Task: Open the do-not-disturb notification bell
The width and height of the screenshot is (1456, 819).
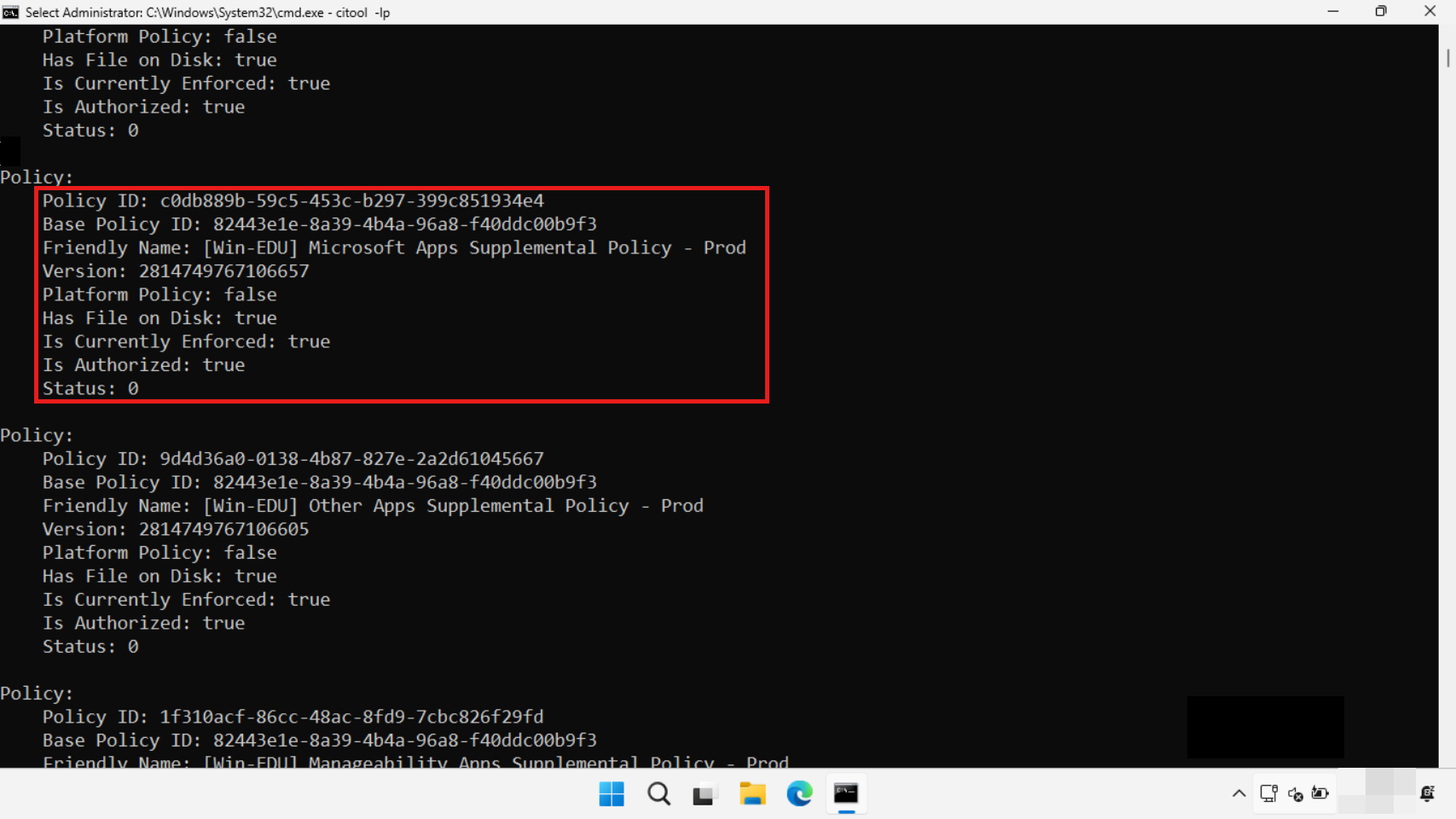Action: [1428, 794]
